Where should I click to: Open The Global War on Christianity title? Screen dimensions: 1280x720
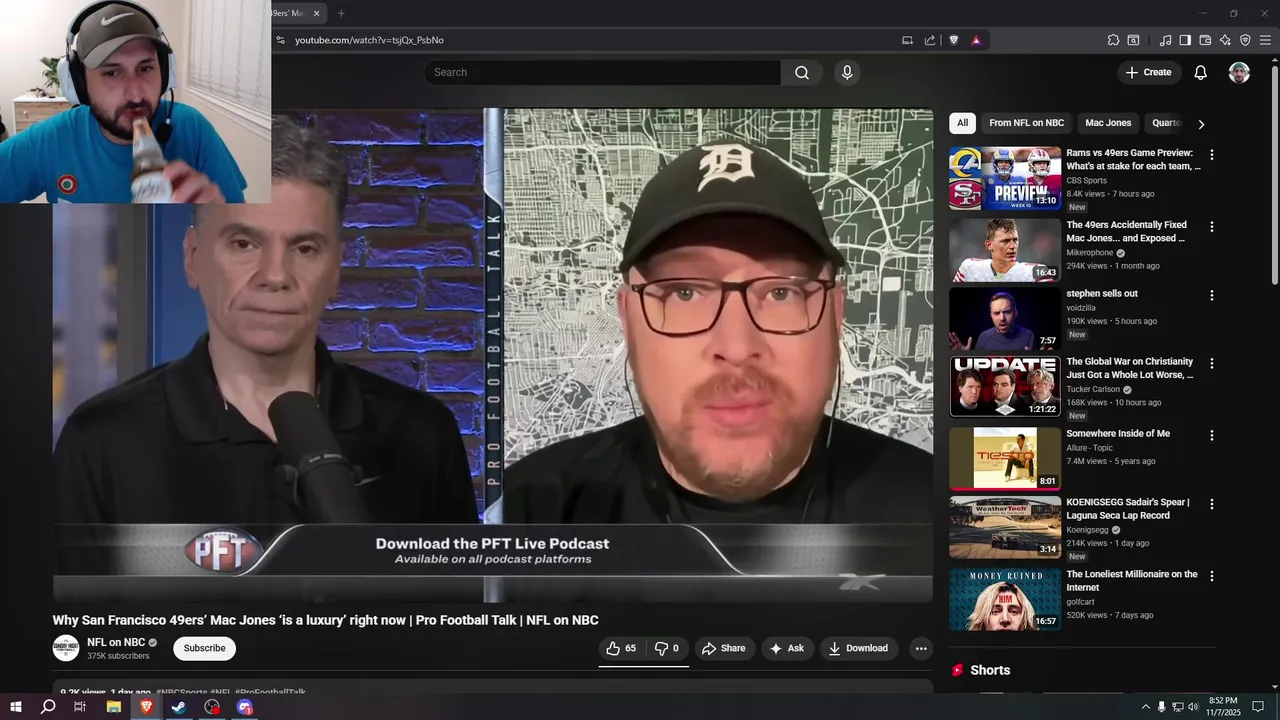click(1130, 368)
